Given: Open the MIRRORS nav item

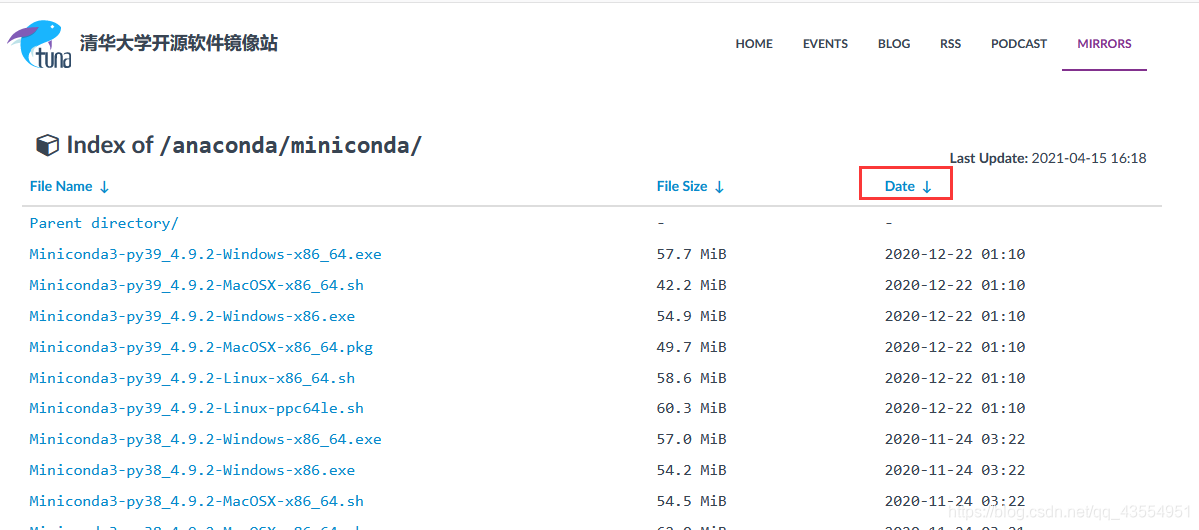Looking at the screenshot, I should click(1104, 44).
